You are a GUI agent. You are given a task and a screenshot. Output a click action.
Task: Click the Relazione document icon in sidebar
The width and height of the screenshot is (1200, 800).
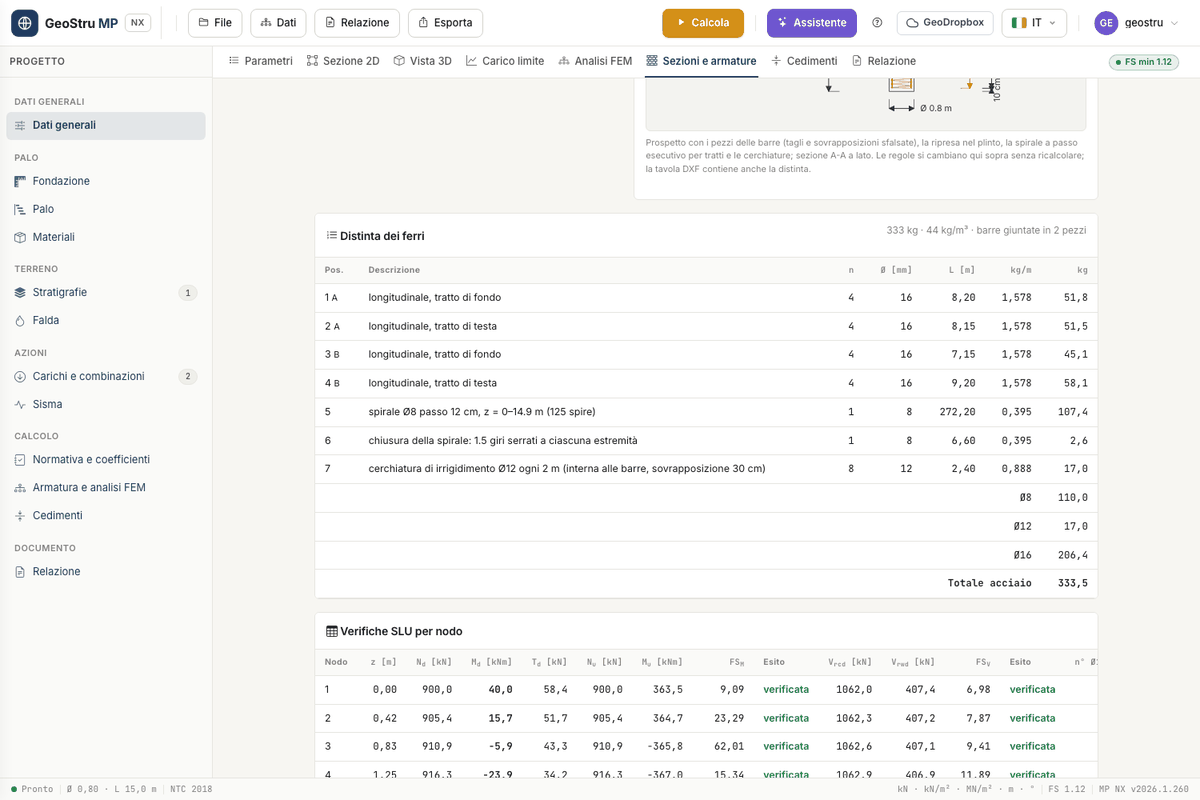(20, 572)
